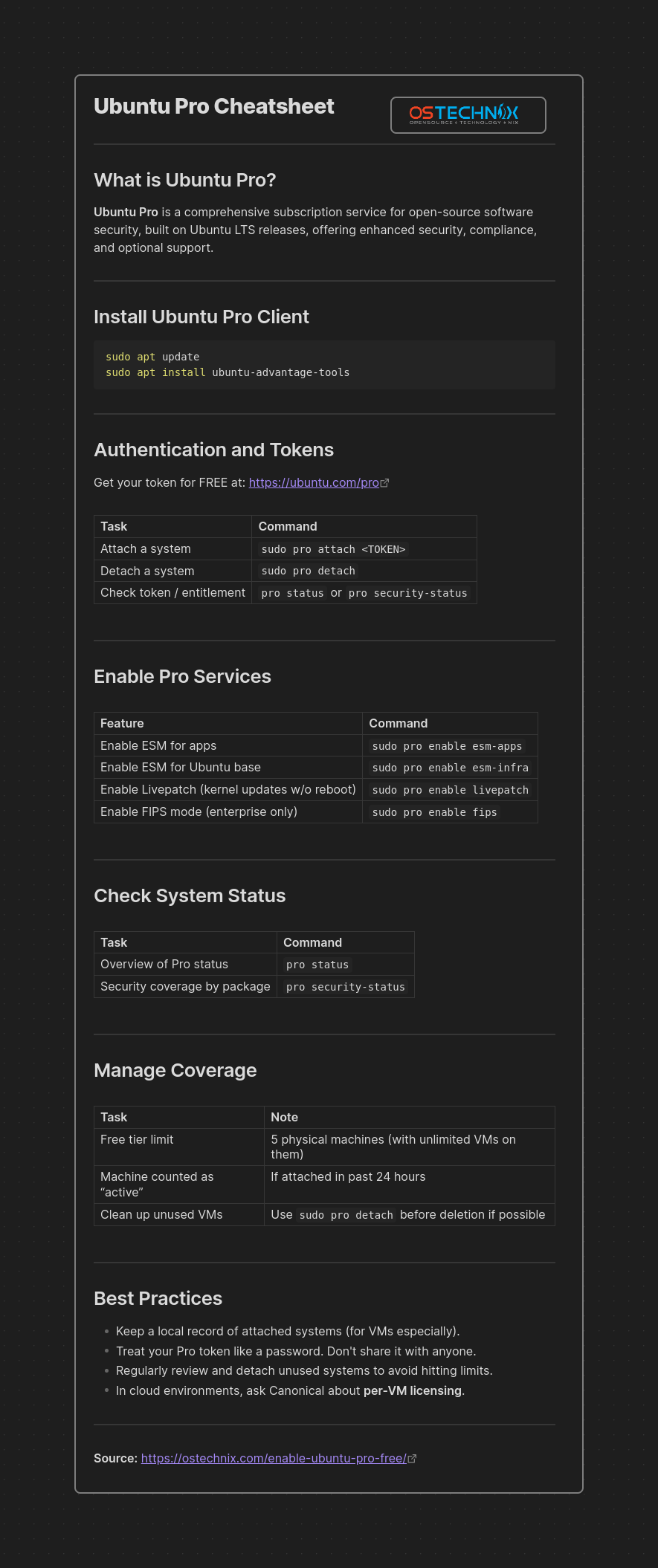Select 'sudo pro enable esm-infra' command
The width and height of the screenshot is (658, 1568).
[450, 768]
